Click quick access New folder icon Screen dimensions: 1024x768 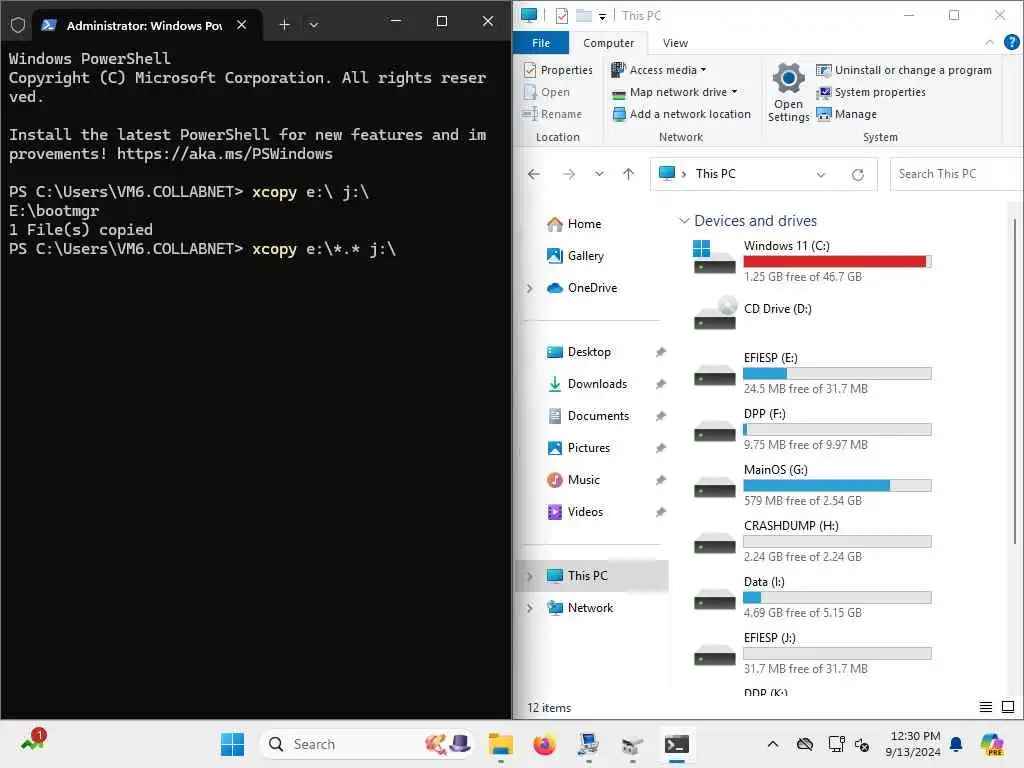point(584,16)
